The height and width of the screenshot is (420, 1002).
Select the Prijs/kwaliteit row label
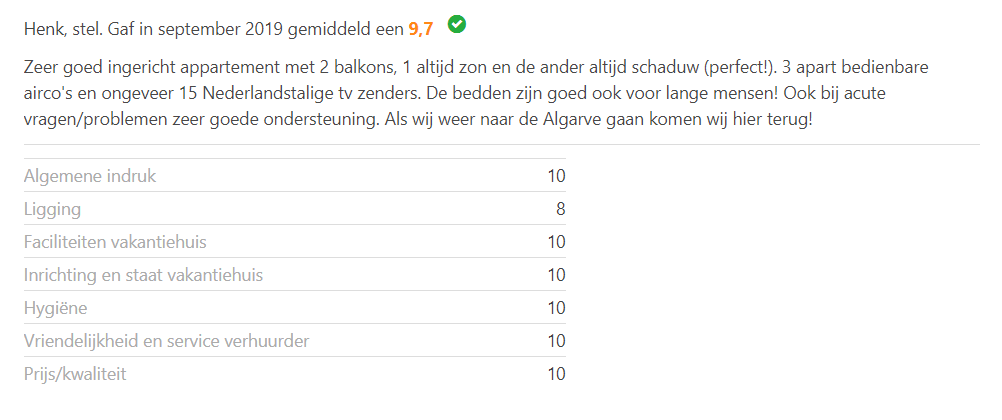(75, 374)
